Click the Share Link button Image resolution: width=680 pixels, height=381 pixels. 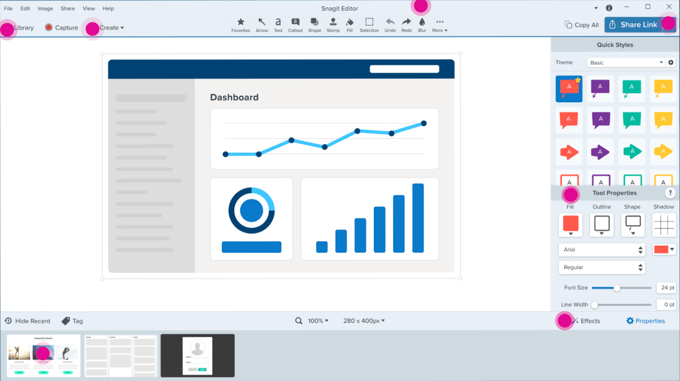coord(640,25)
